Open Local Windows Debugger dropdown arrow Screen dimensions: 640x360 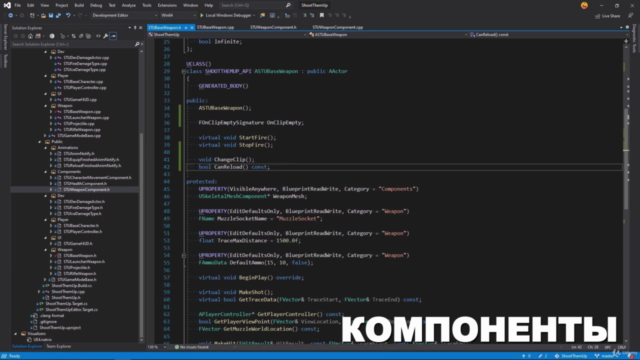click(x=254, y=16)
